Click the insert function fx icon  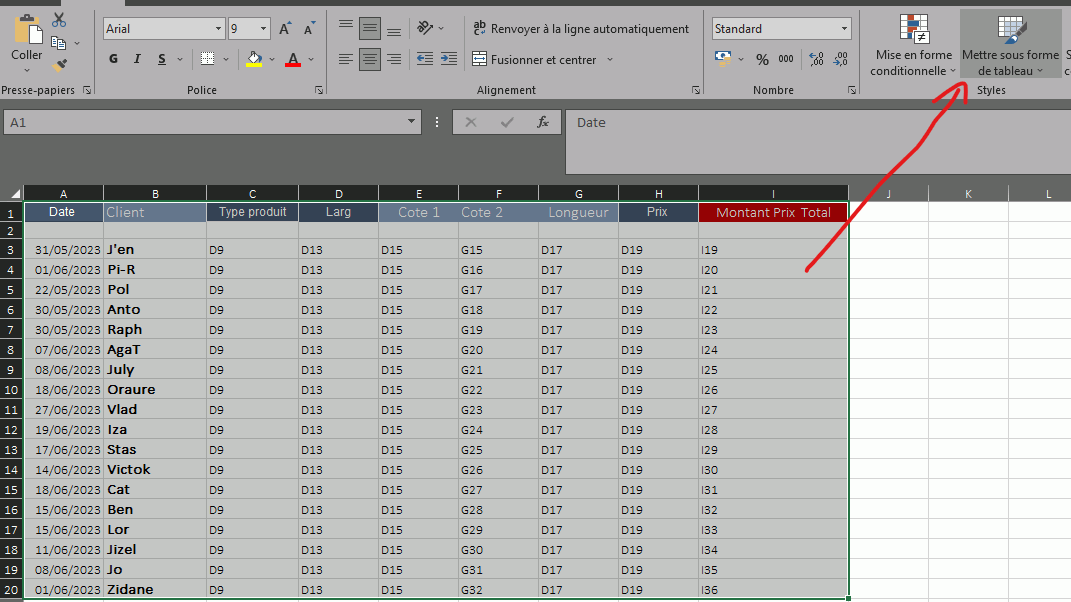coord(543,122)
